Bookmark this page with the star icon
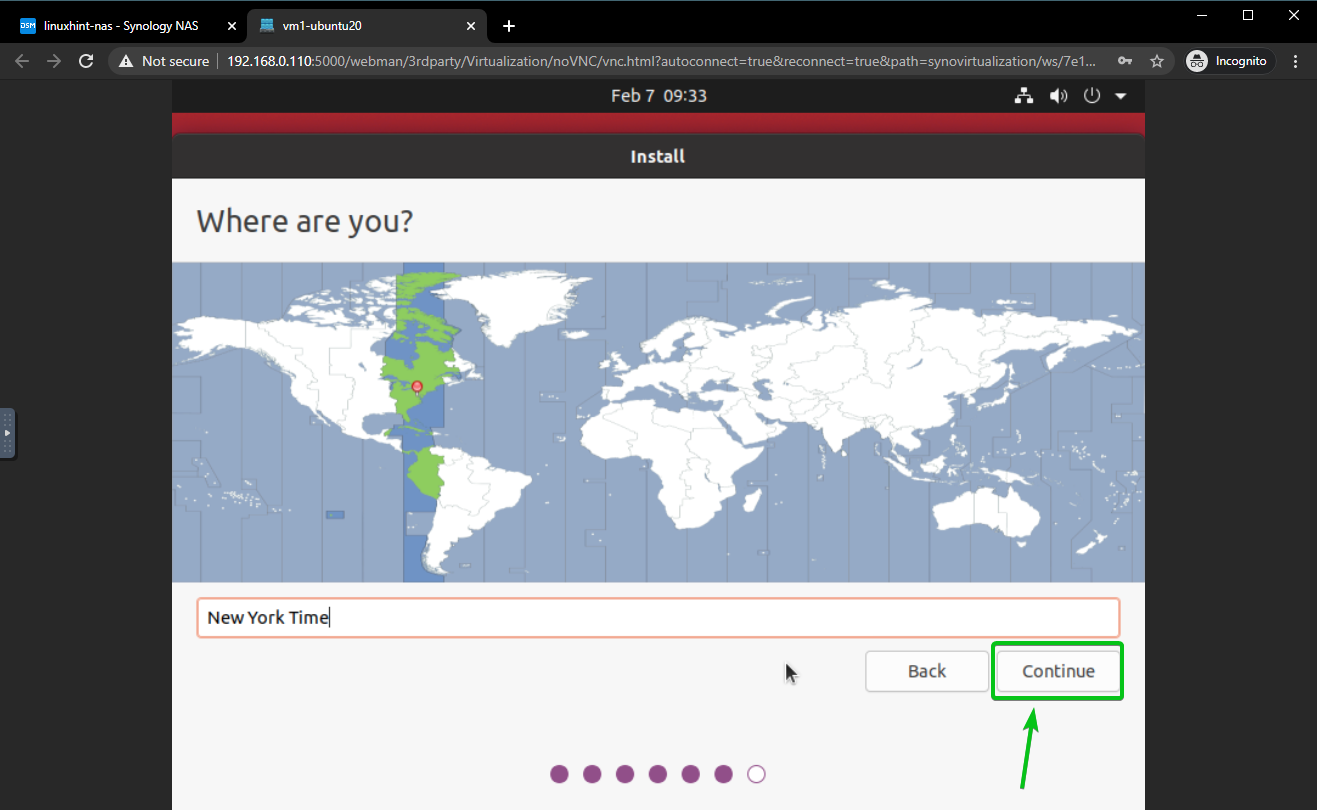Image resolution: width=1317 pixels, height=810 pixels. 1157,61
